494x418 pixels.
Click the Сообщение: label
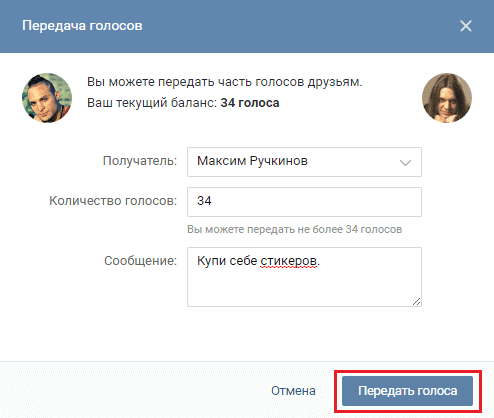(140, 261)
